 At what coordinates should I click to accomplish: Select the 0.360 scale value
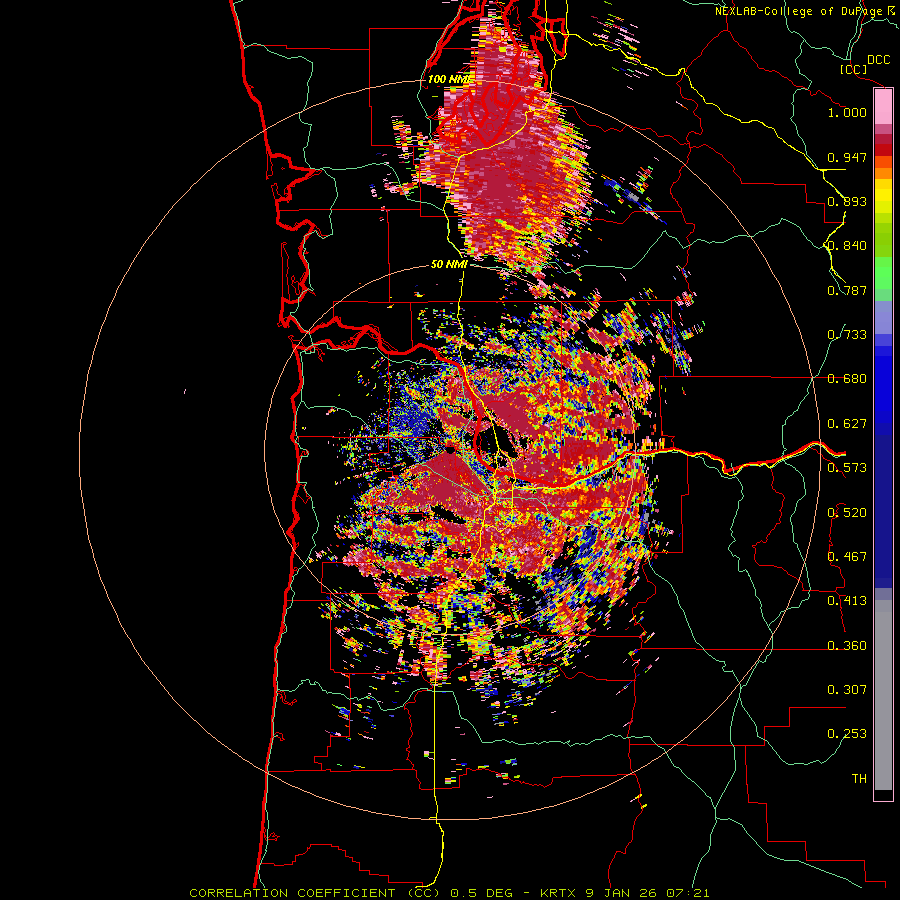[847, 646]
